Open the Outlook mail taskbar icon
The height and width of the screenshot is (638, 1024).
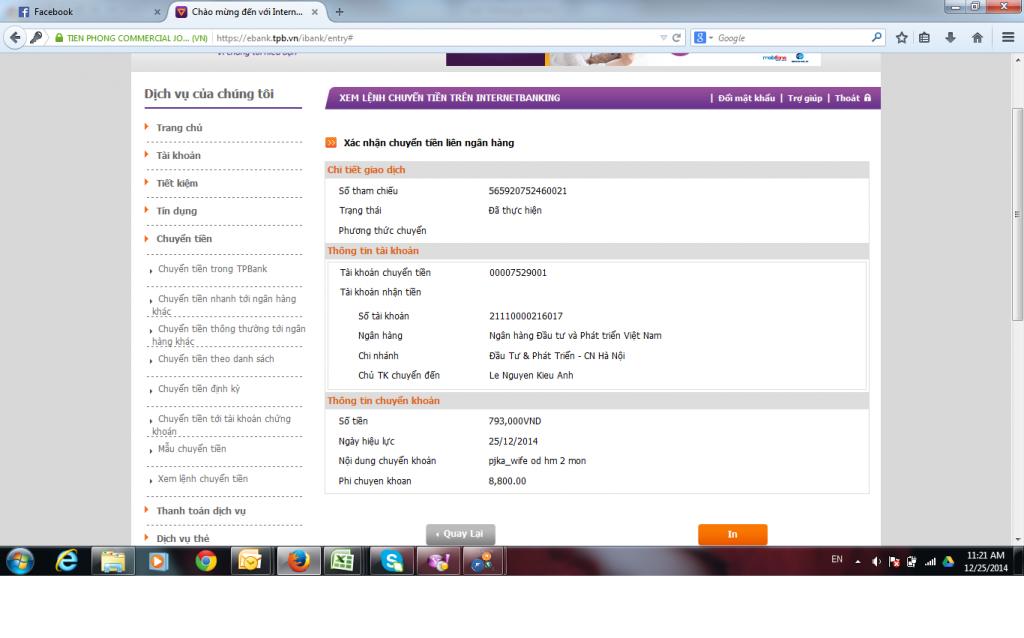tap(250, 562)
